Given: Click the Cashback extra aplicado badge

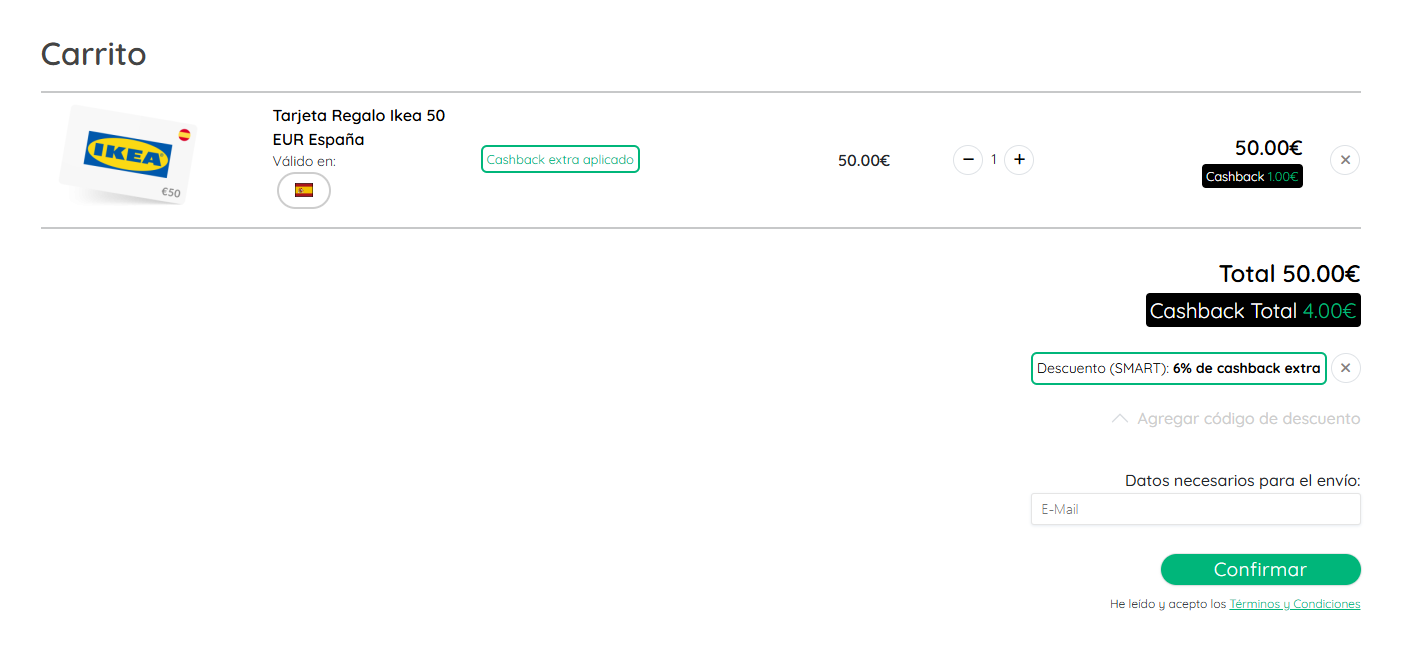Looking at the screenshot, I should (560, 160).
